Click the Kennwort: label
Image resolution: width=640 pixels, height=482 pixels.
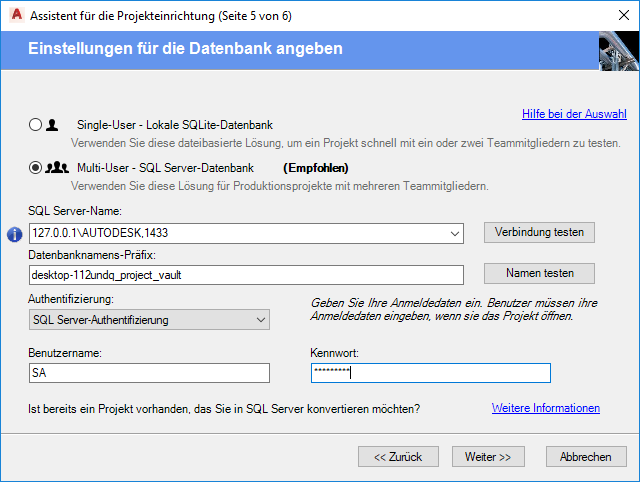(334, 353)
